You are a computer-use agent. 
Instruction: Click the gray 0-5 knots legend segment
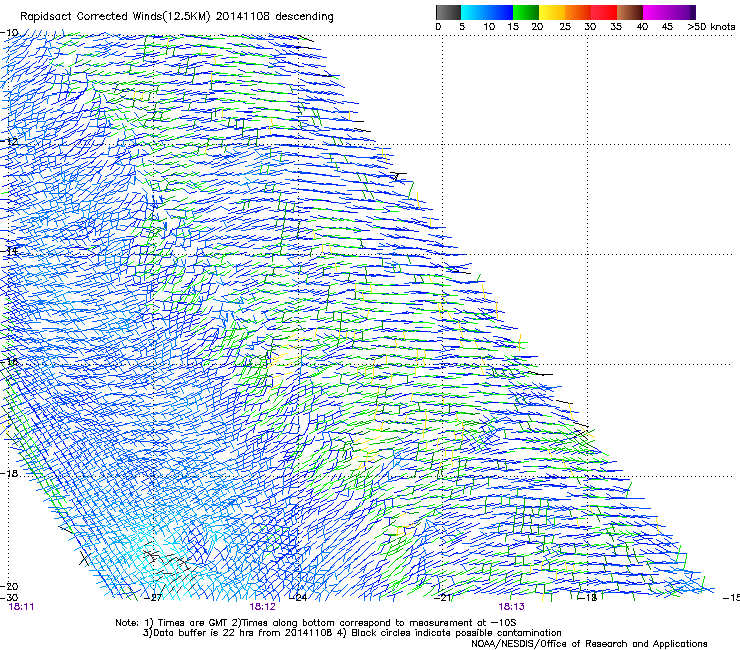(448, 12)
